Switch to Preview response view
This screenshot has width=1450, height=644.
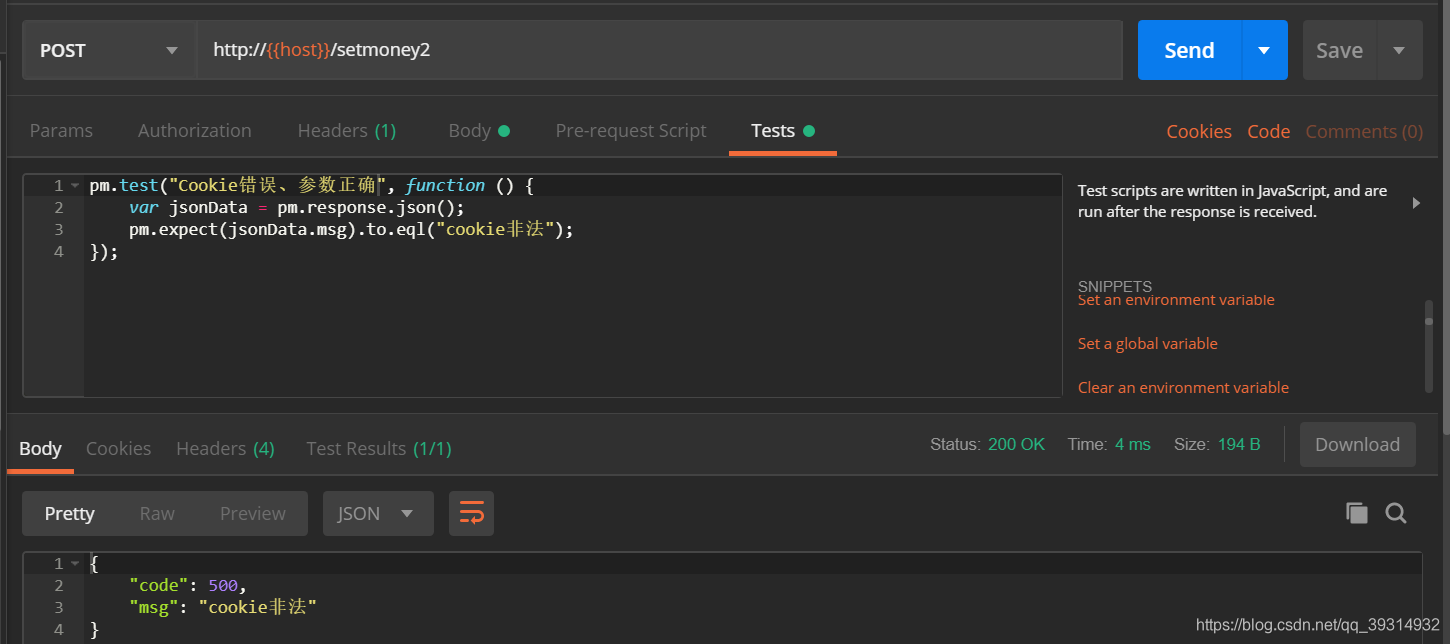click(253, 513)
